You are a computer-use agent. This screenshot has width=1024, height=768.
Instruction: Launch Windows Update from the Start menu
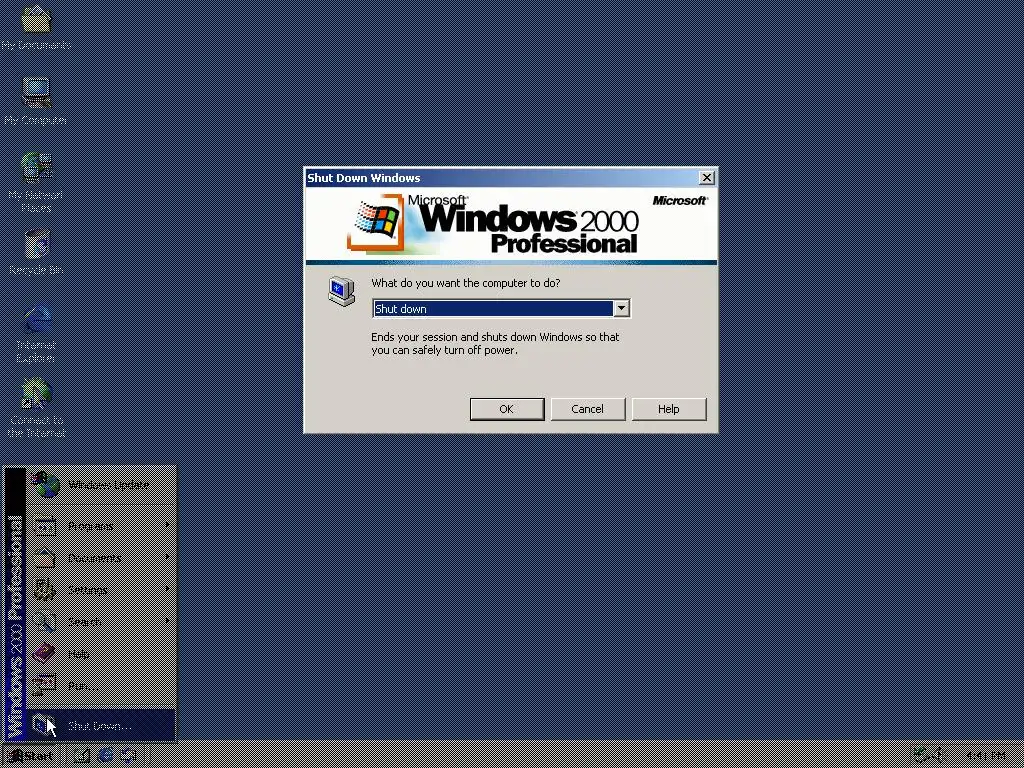(x=101, y=485)
